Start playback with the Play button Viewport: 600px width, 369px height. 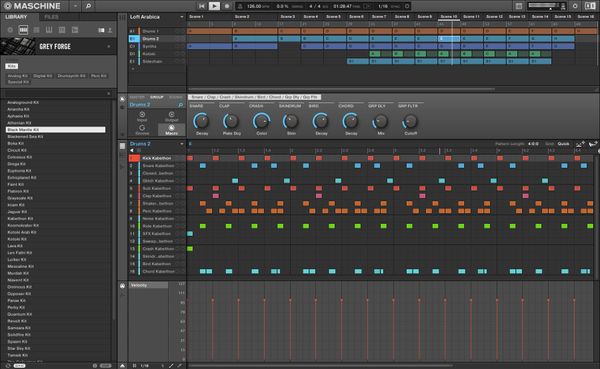click(x=214, y=6)
